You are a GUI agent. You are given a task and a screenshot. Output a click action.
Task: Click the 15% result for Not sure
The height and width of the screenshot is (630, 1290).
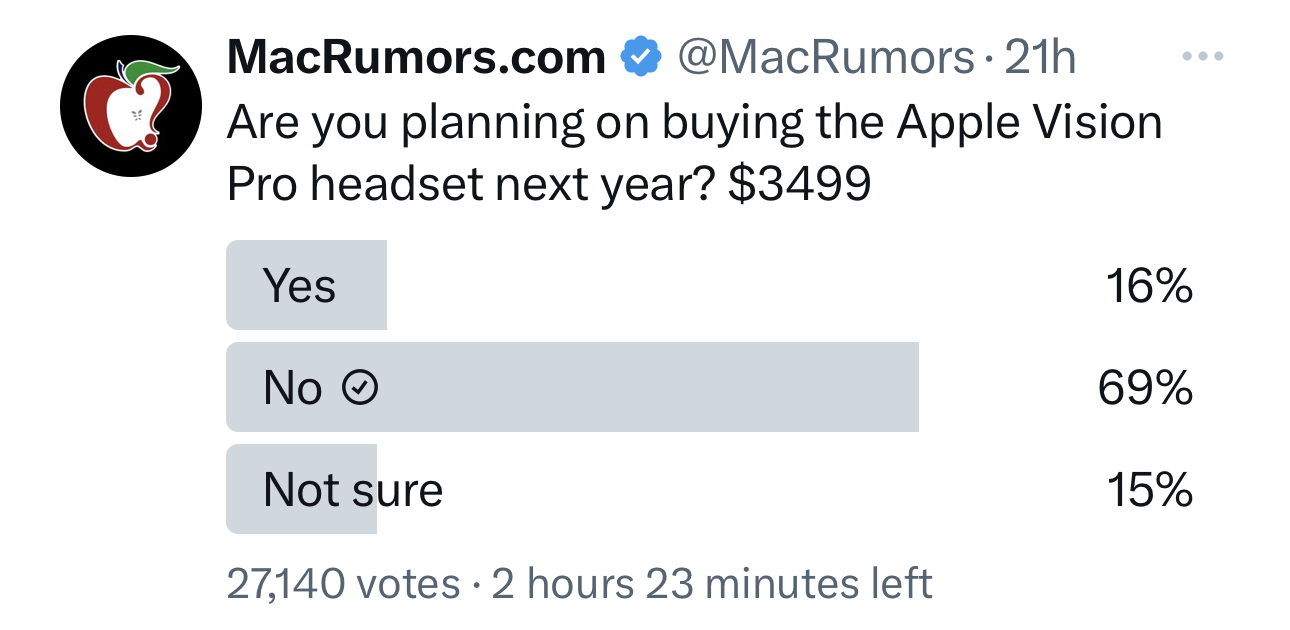pos(1149,490)
